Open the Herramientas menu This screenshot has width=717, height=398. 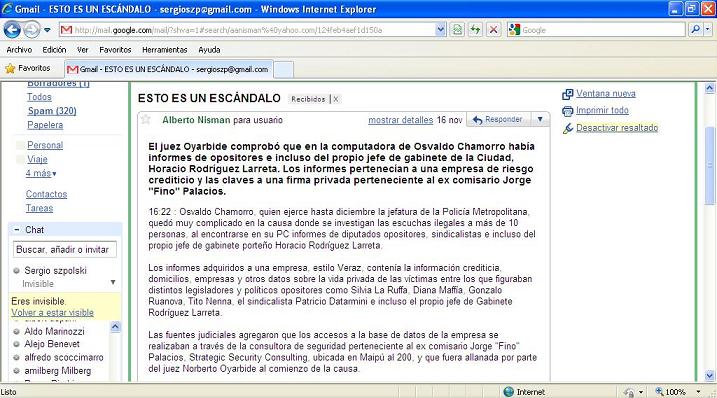[165, 50]
